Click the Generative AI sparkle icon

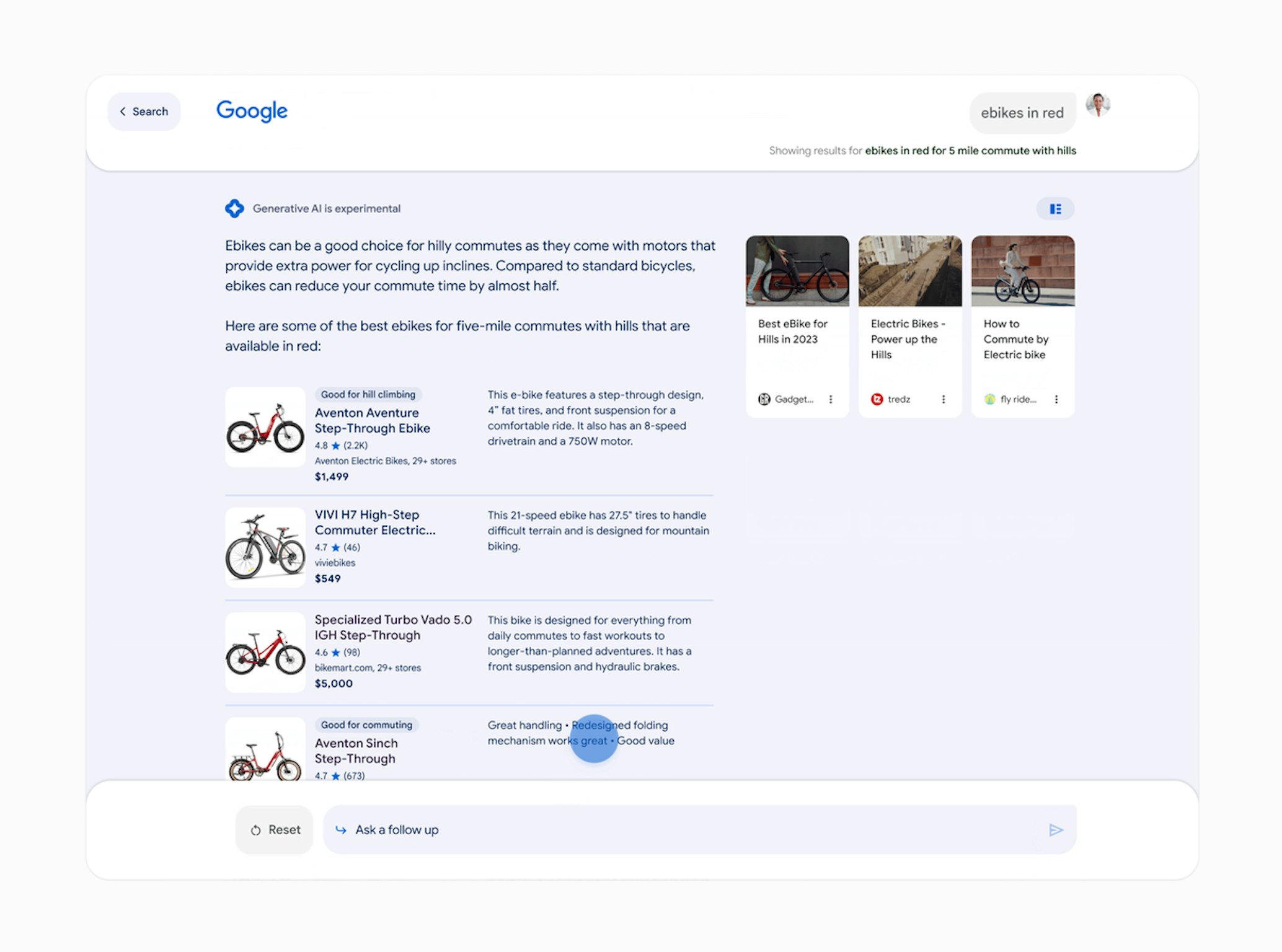click(234, 208)
